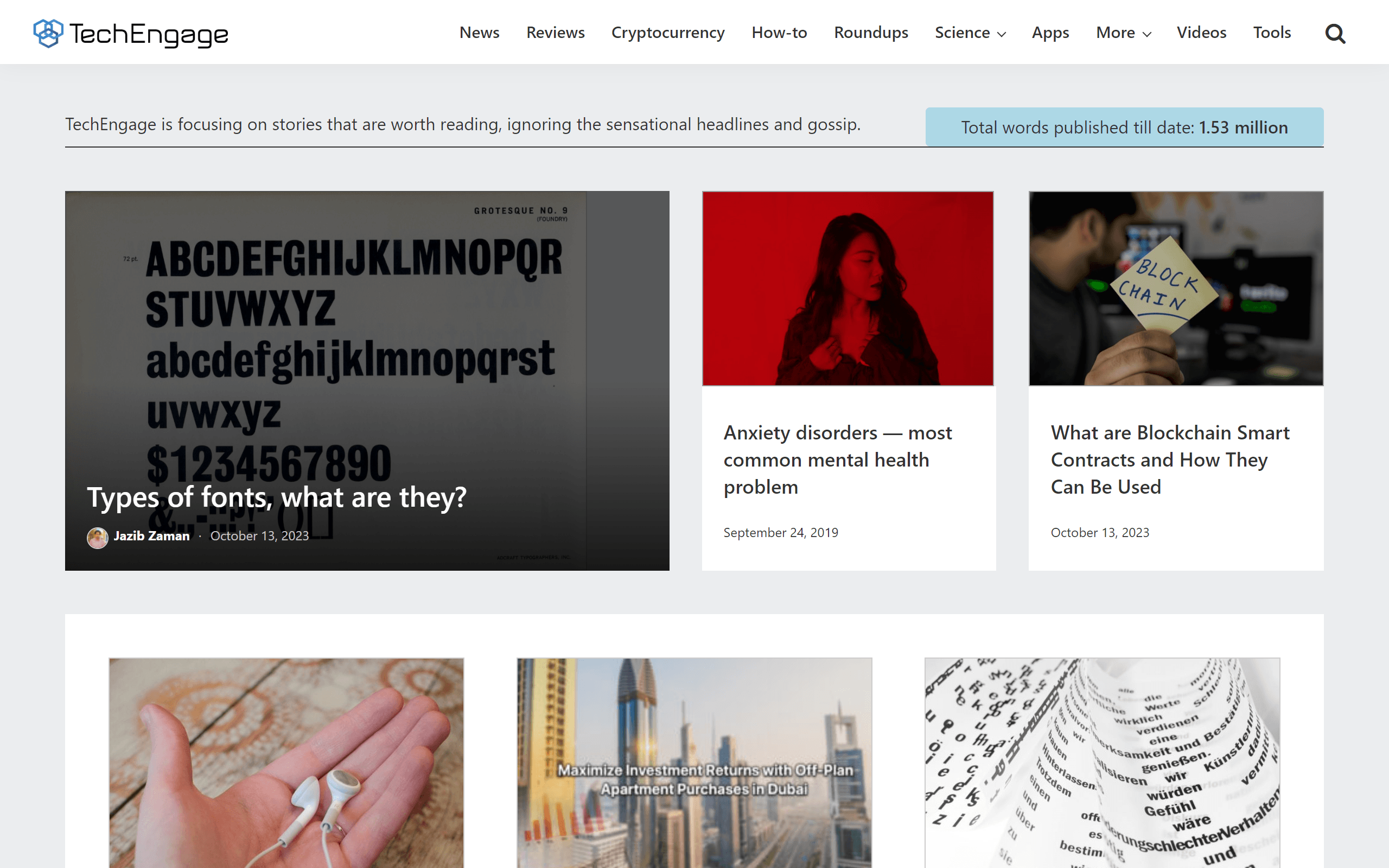Expand the Science dropdown arrow
The image size is (1389, 868).
1002,34
